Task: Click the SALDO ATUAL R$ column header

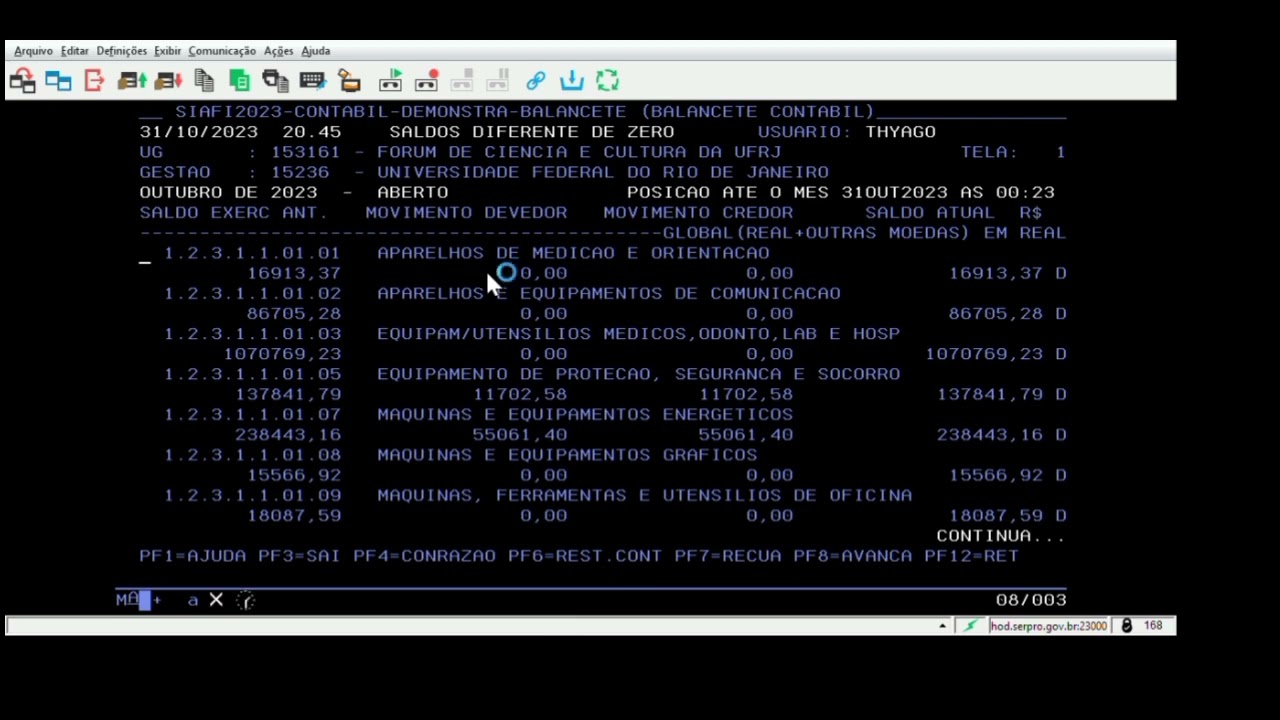Action: coord(954,213)
